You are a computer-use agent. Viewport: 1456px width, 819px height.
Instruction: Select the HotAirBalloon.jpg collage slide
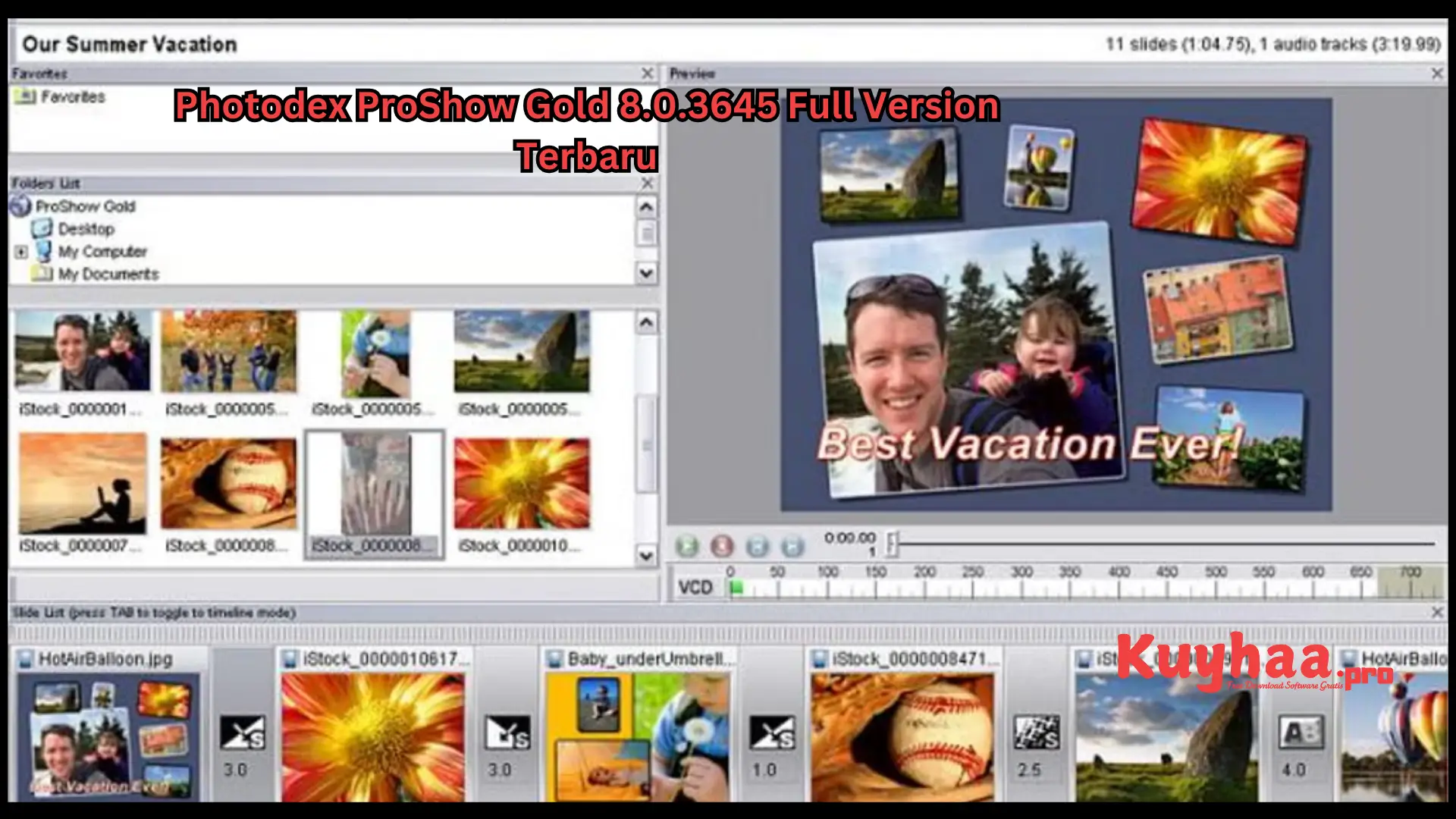(108, 724)
